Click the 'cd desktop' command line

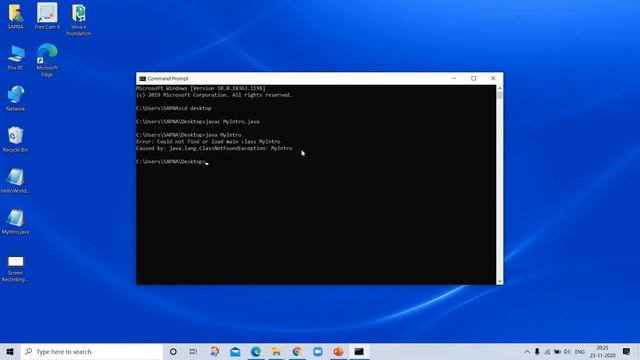[174, 108]
